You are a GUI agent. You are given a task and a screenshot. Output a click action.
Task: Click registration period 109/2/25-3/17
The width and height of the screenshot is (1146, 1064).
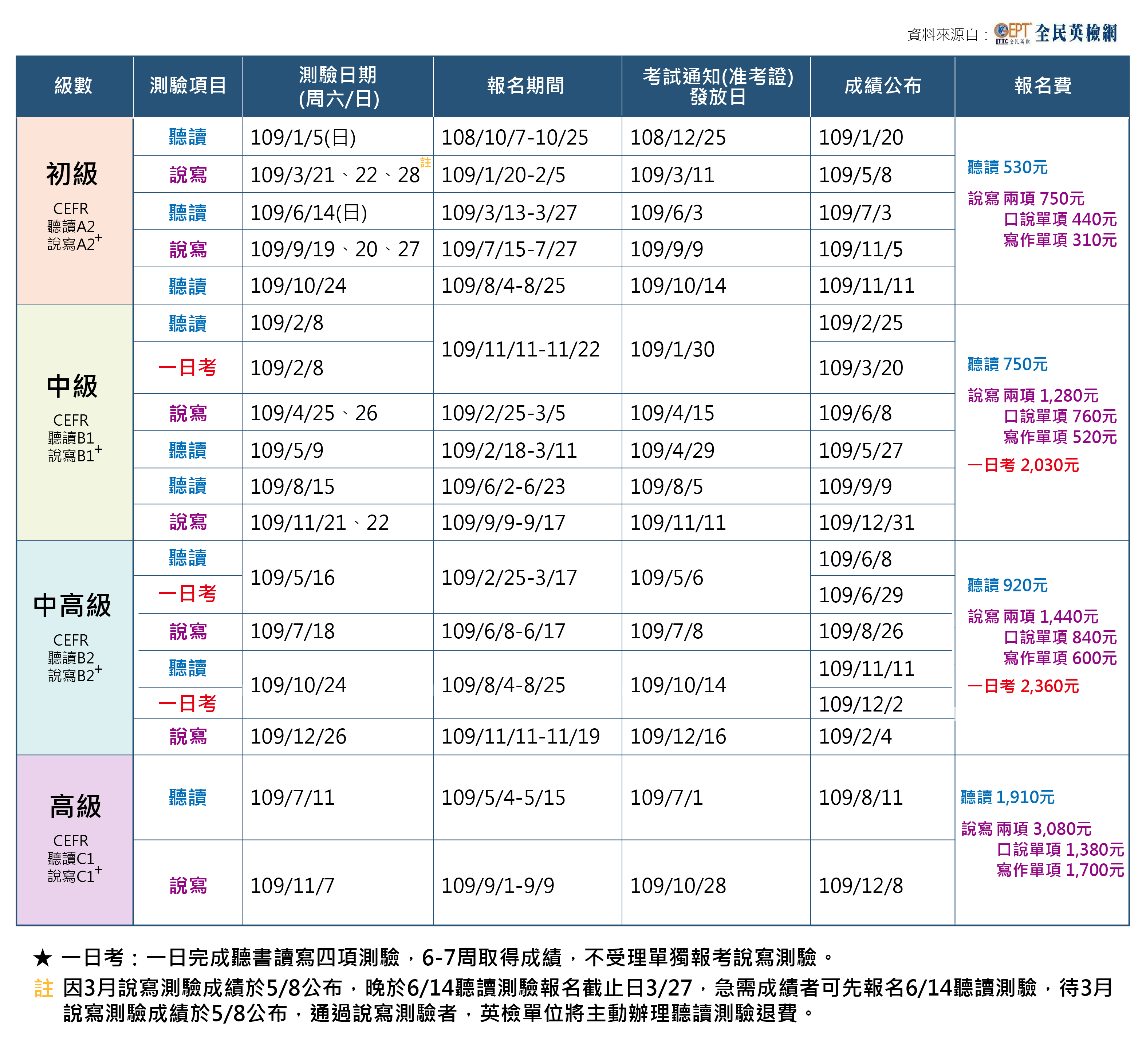(509, 578)
